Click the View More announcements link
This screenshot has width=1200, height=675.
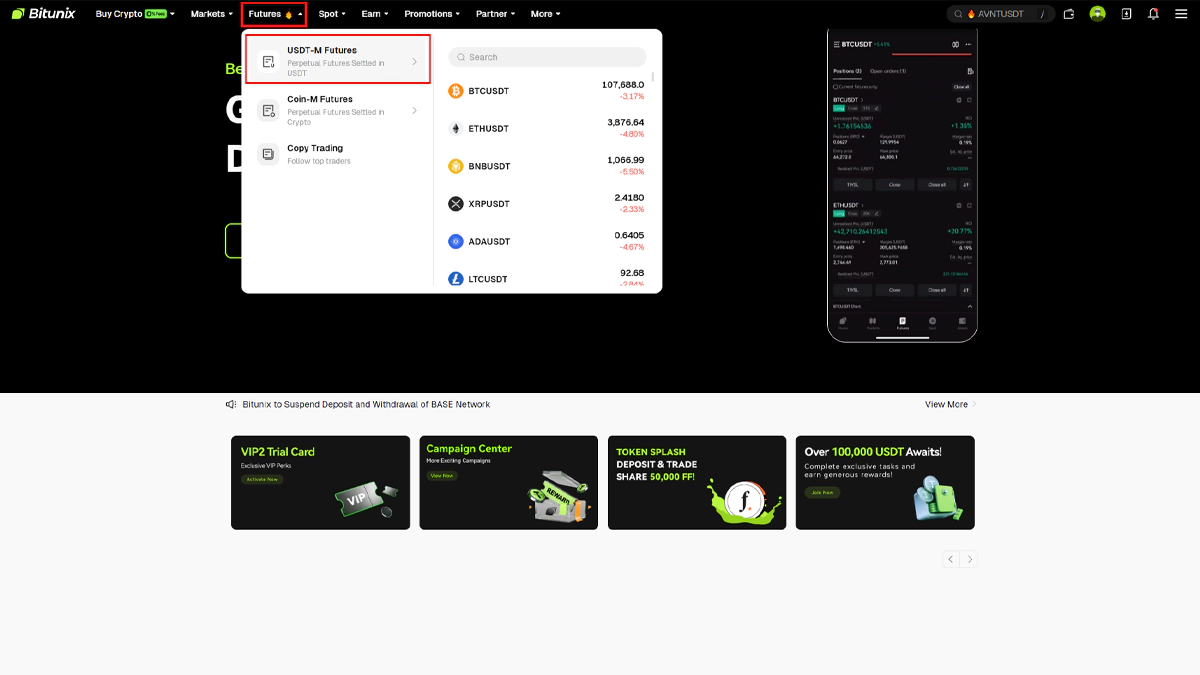tap(950, 405)
